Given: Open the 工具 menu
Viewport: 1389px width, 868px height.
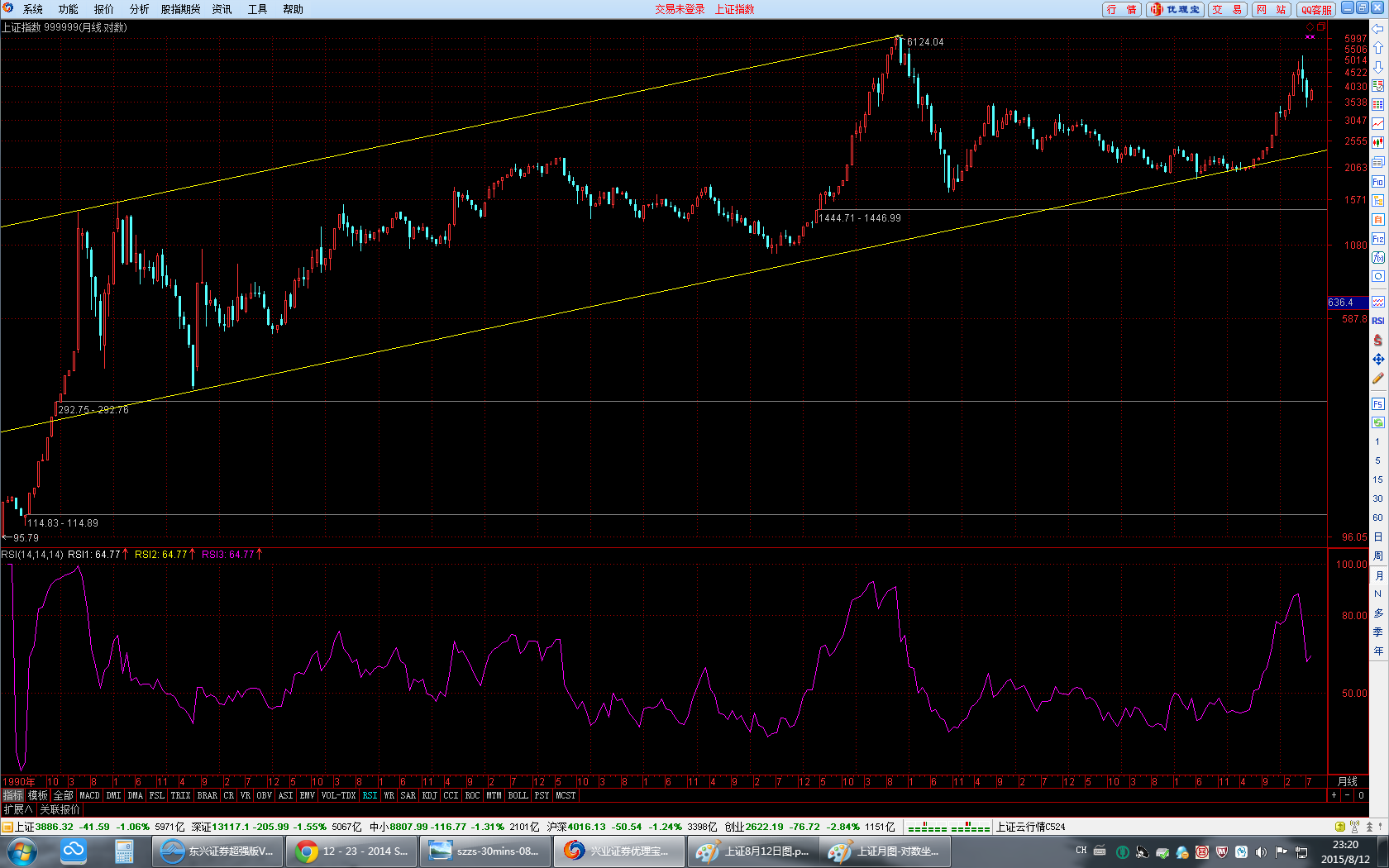Looking at the screenshot, I should coord(258,9).
